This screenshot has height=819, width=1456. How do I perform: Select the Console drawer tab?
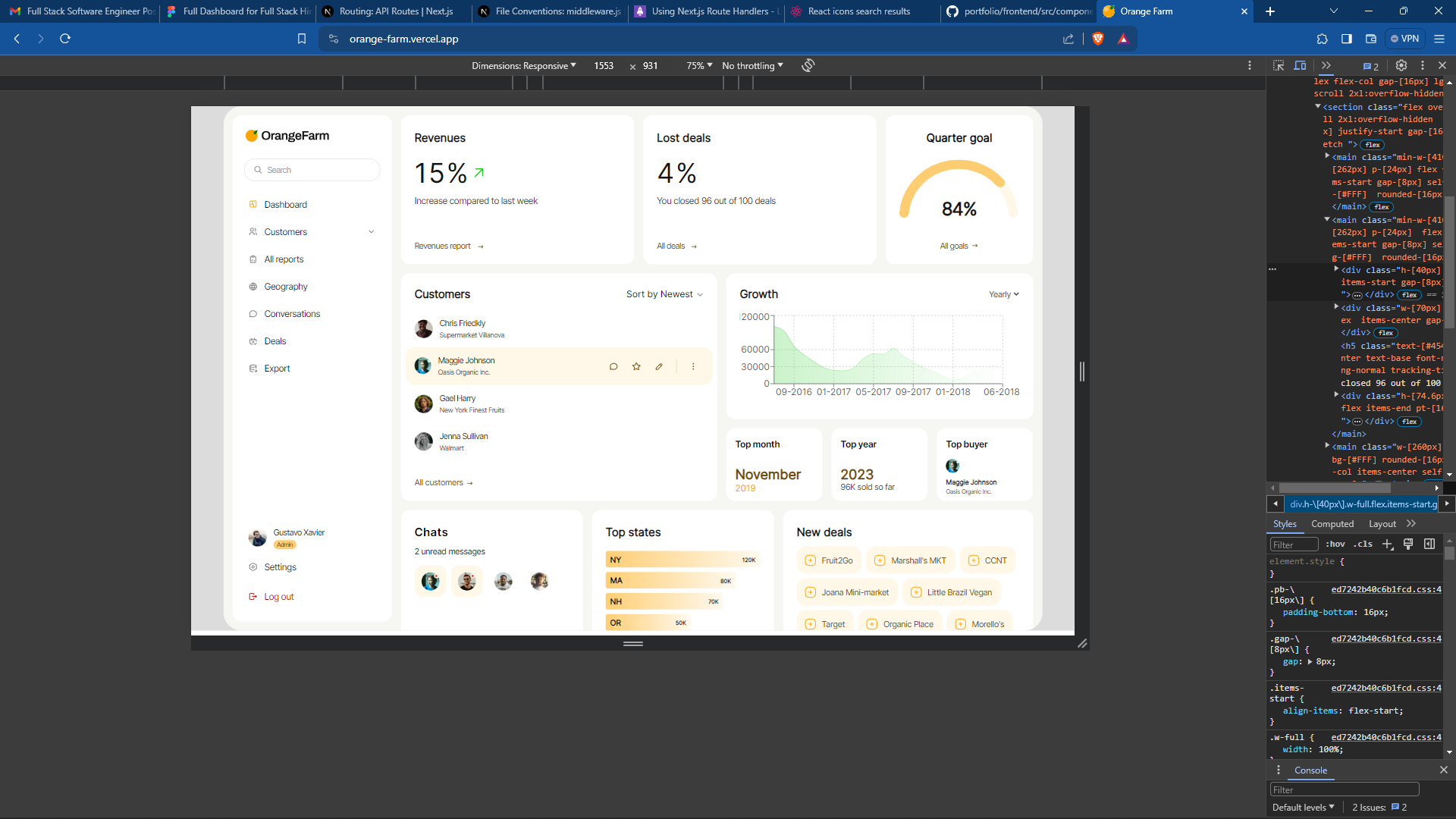pyautogui.click(x=1310, y=770)
